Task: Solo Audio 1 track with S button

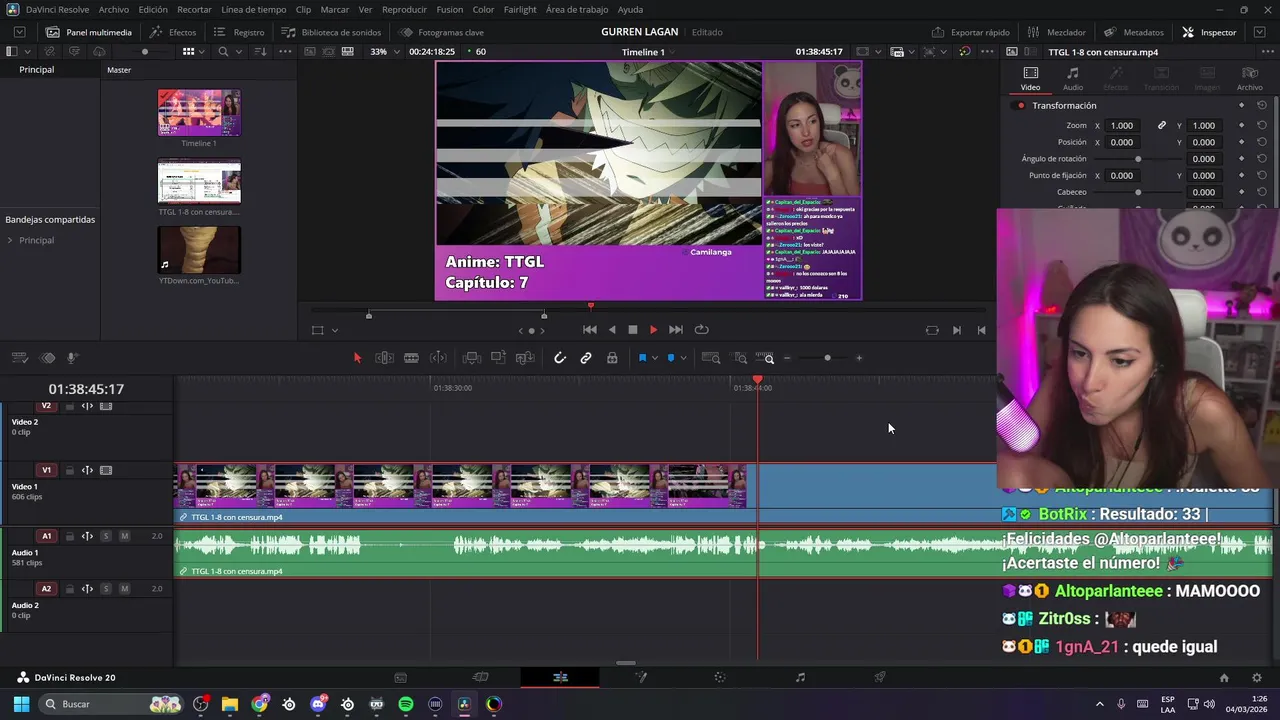Action: 106,536
